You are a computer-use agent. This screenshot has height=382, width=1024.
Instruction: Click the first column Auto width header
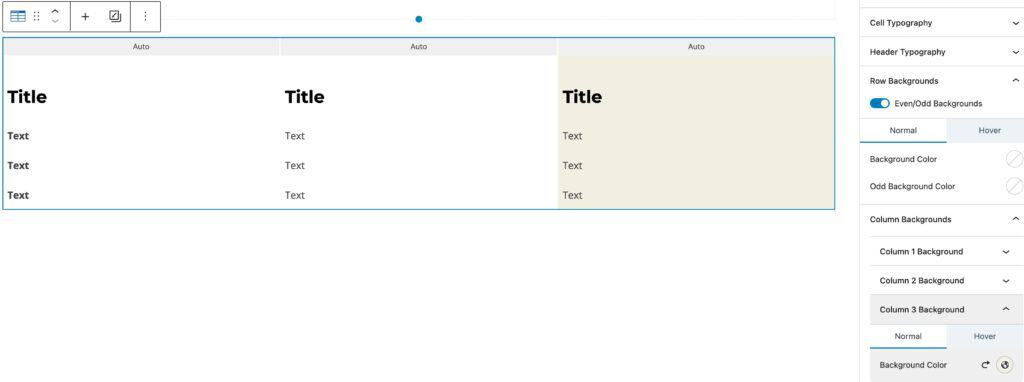141,47
